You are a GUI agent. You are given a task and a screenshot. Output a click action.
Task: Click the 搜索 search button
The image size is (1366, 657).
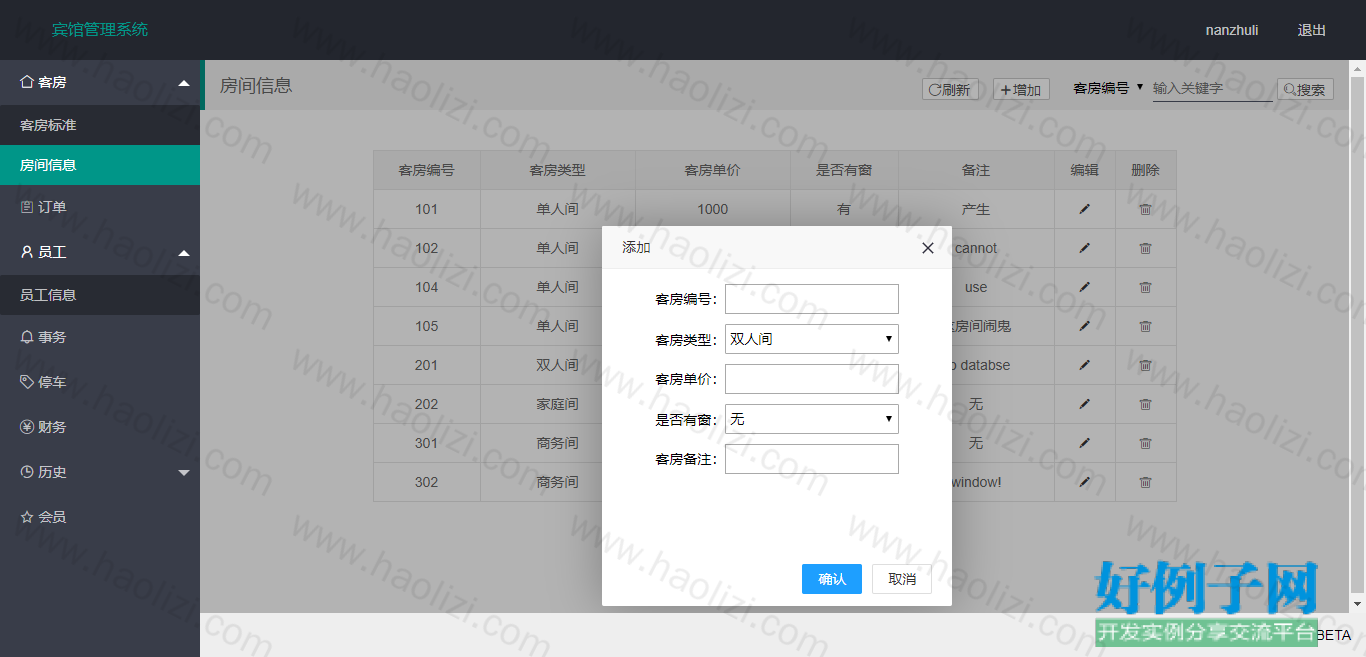click(x=1305, y=89)
